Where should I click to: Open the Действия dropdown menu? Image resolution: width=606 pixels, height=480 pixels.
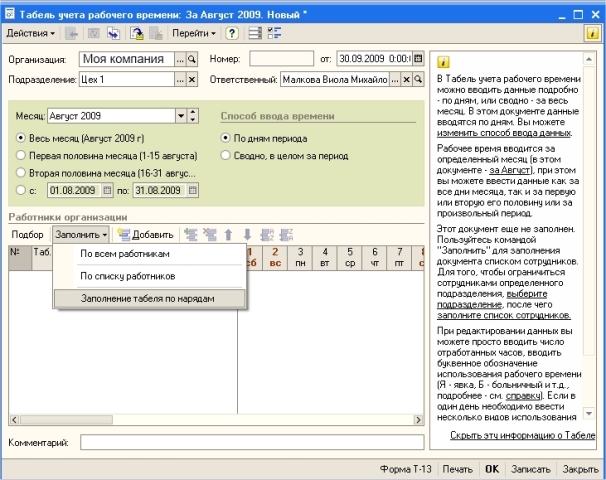click(31, 33)
